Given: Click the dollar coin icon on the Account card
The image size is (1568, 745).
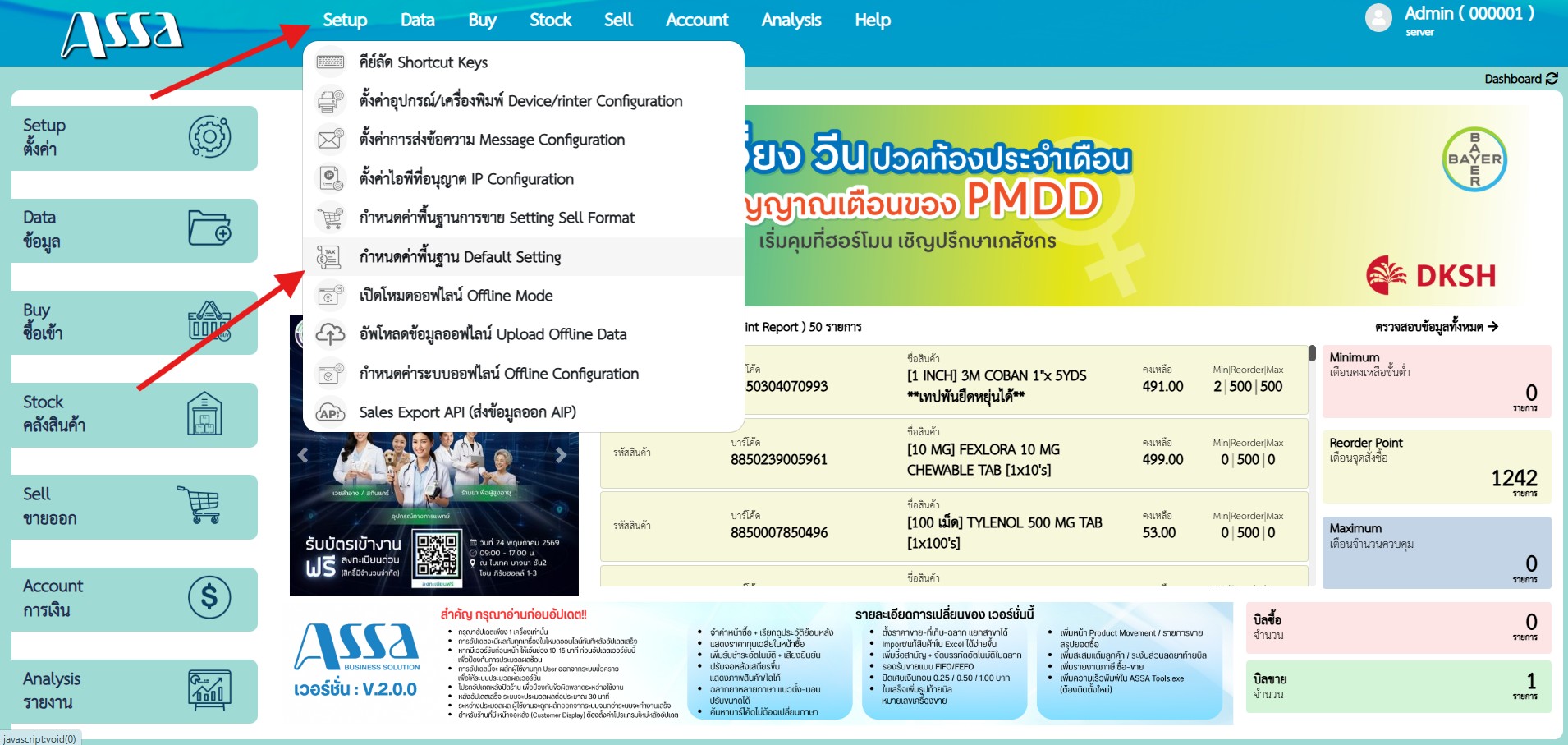Looking at the screenshot, I should pyautogui.click(x=209, y=597).
